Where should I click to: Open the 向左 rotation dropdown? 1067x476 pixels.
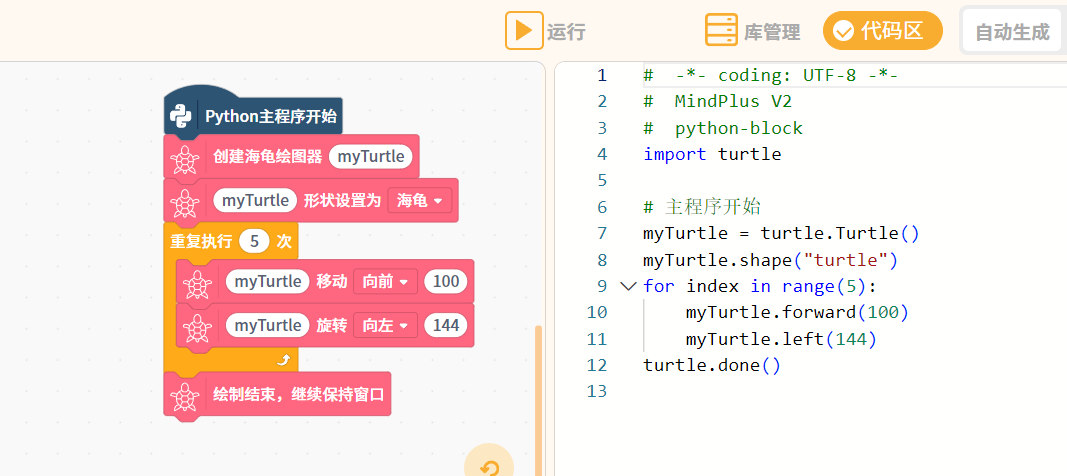click(385, 326)
